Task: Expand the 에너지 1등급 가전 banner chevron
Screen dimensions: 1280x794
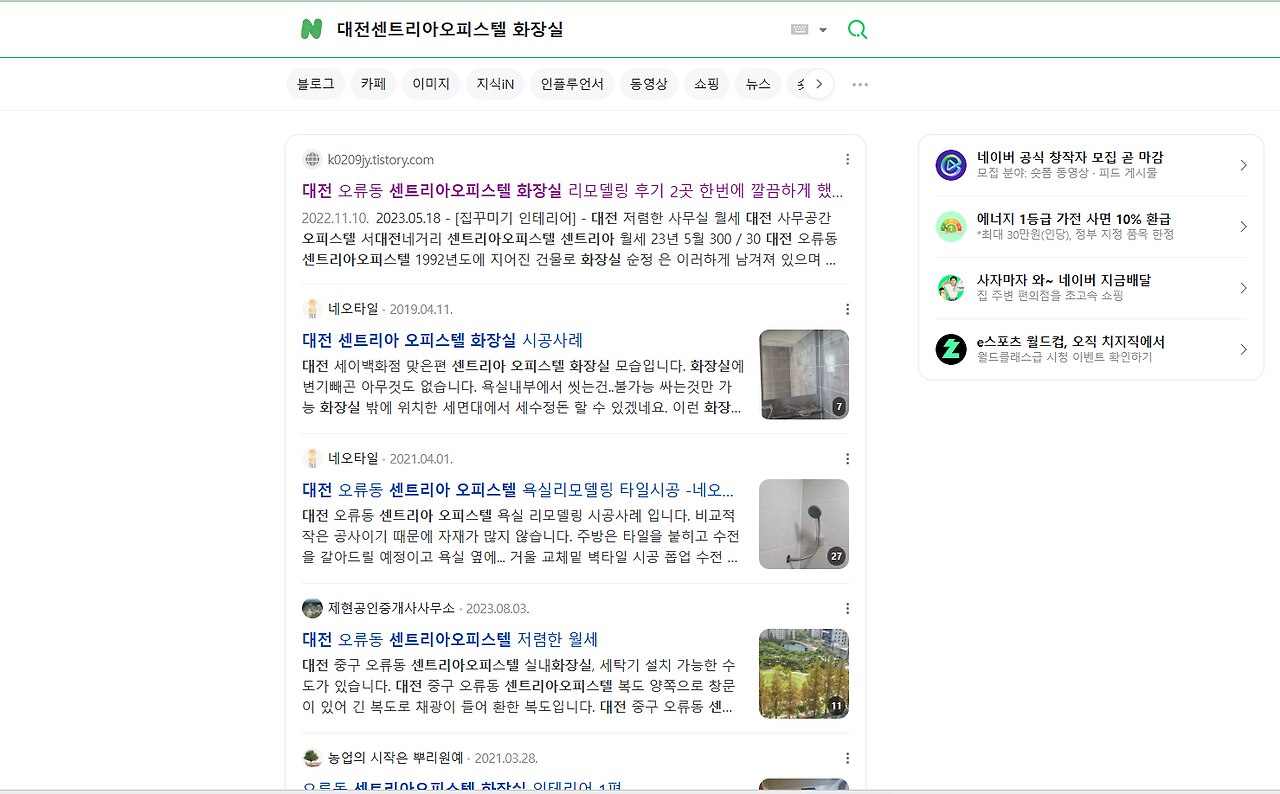Action: [1243, 227]
